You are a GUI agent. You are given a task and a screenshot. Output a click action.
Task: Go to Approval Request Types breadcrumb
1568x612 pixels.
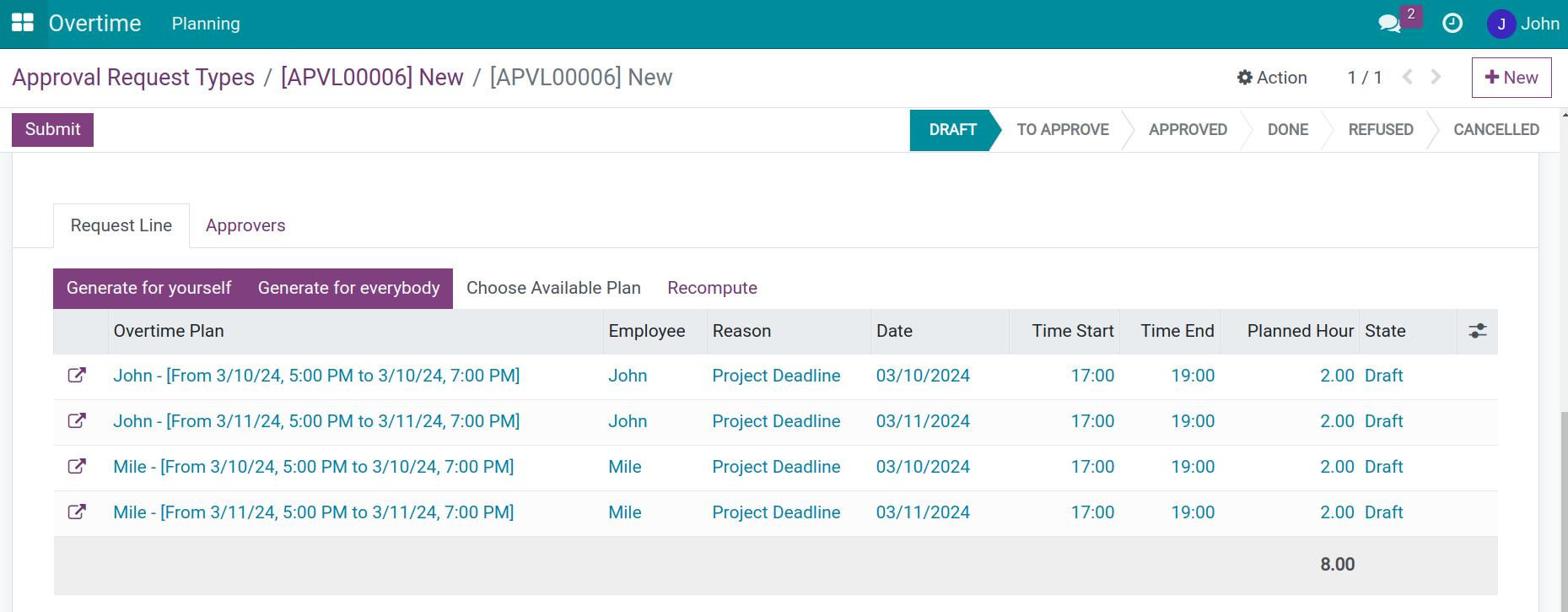(x=133, y=78)
